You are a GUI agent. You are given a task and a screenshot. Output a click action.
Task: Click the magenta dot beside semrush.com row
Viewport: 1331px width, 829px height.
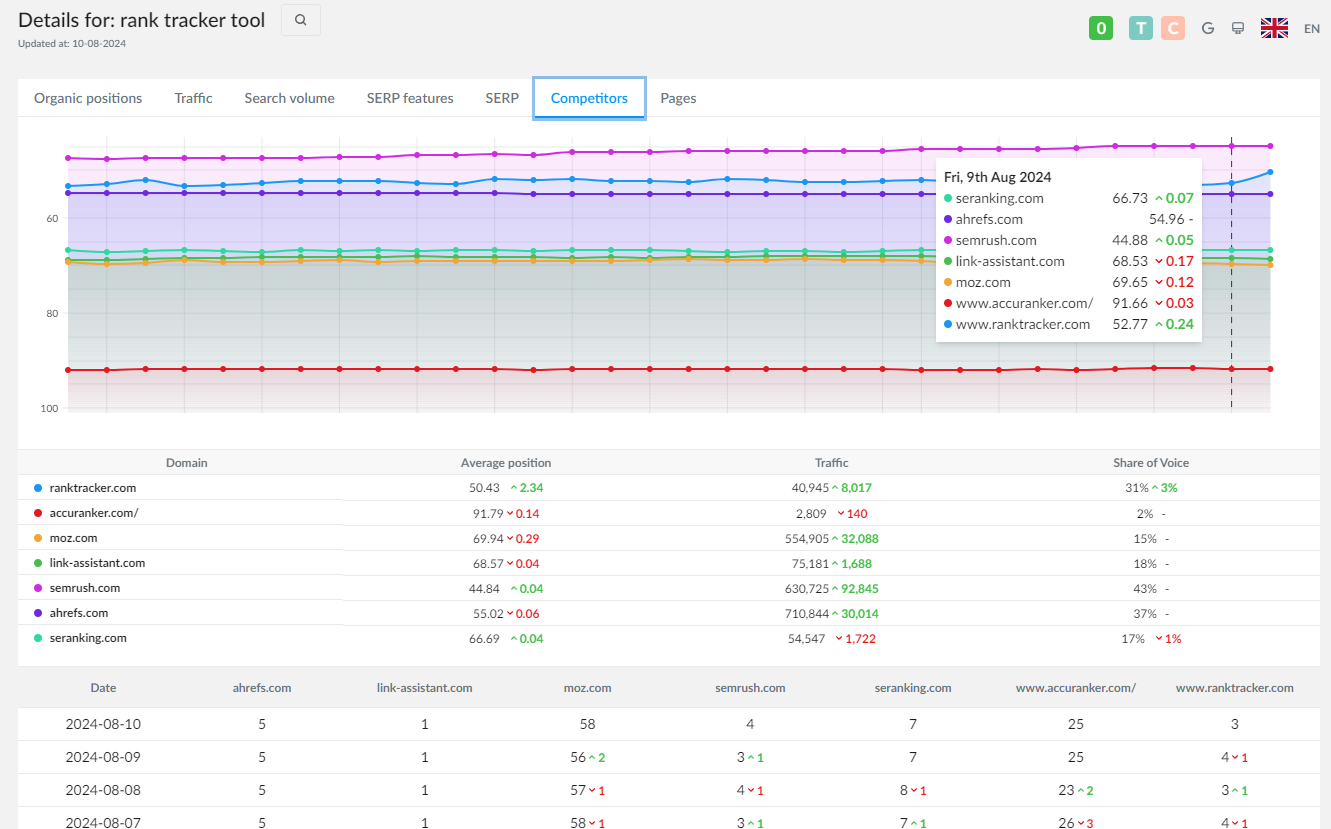pos(38,588)
